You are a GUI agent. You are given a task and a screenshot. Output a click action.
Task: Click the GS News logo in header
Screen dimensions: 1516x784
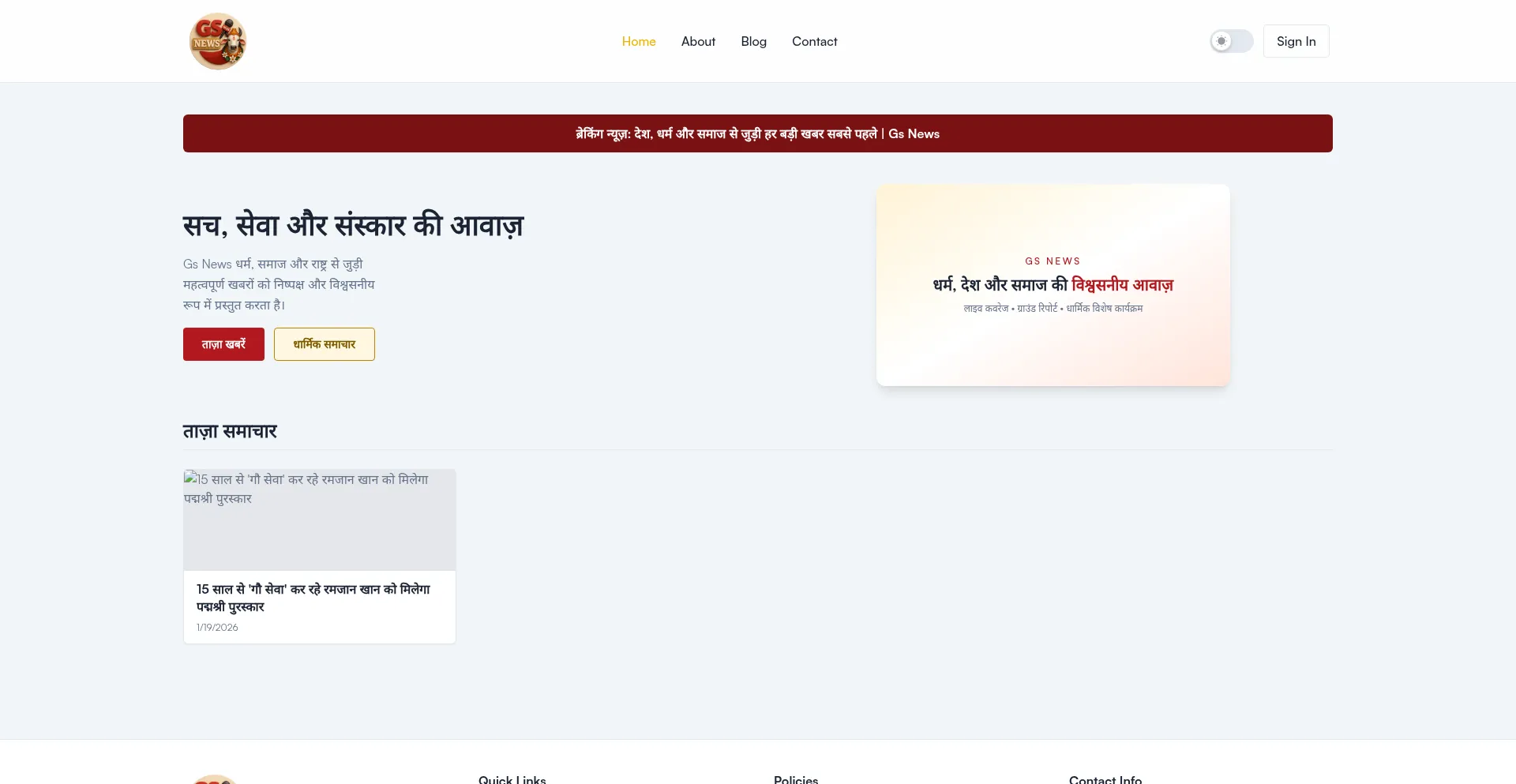(x=218, y=41)
